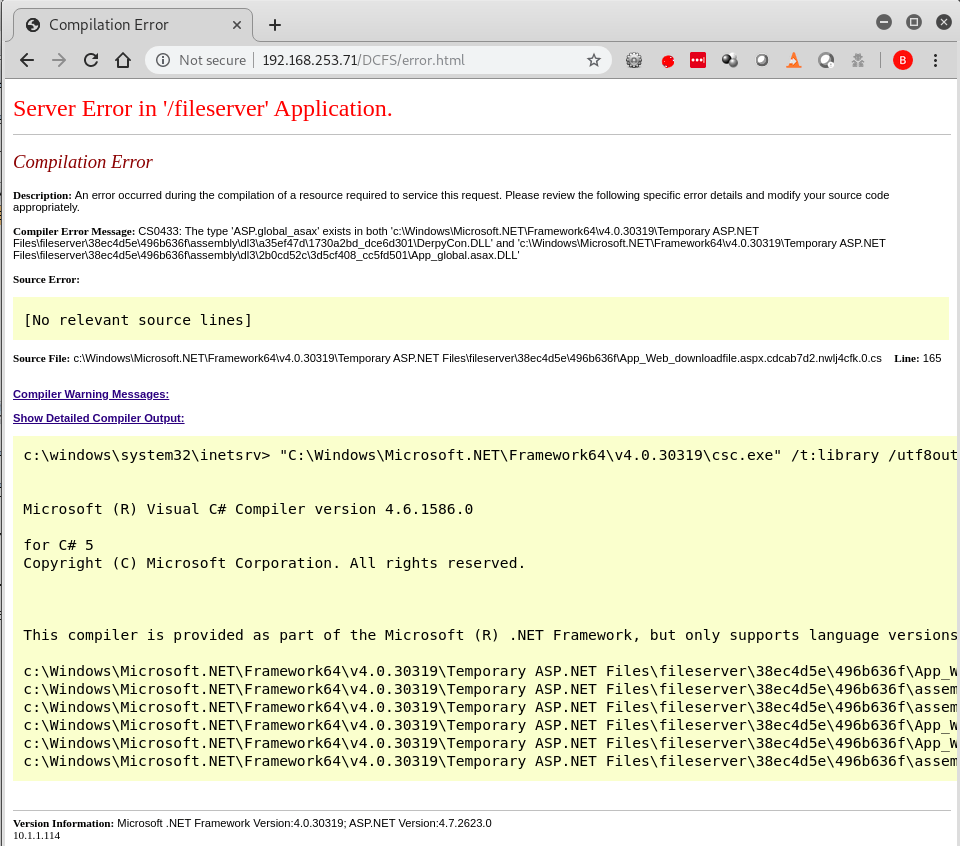
Task: Click the red LastPass extension icon
Action: [x=698, y=60]
